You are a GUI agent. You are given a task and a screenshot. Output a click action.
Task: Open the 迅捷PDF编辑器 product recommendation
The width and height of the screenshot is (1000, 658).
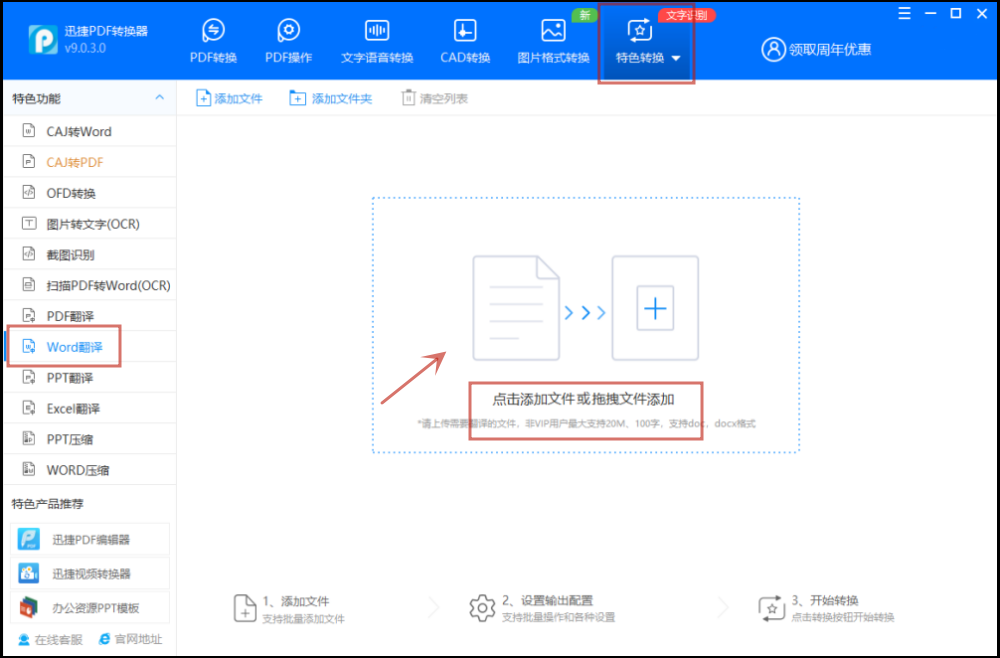pos(90,539)
